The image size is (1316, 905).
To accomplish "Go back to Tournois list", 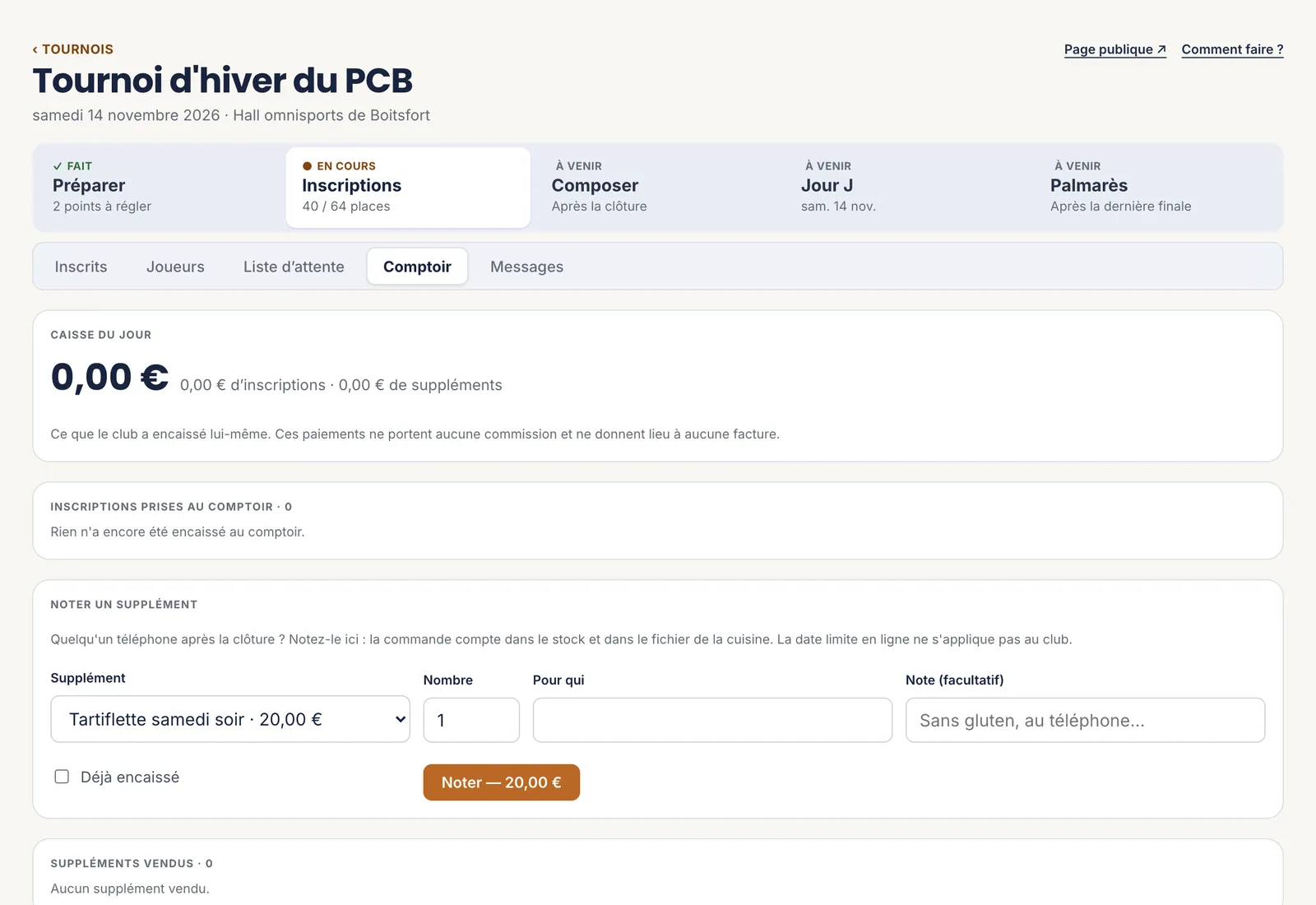I will pos(73,49).
